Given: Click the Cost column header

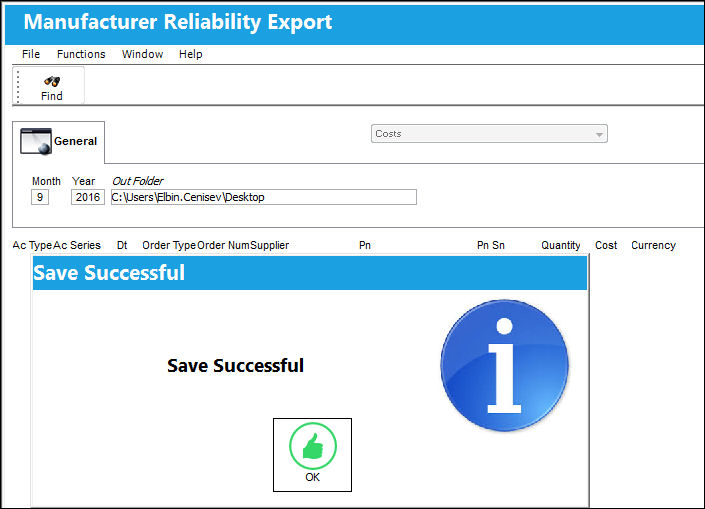Looking at the screenshot, I should click(606, 245).
